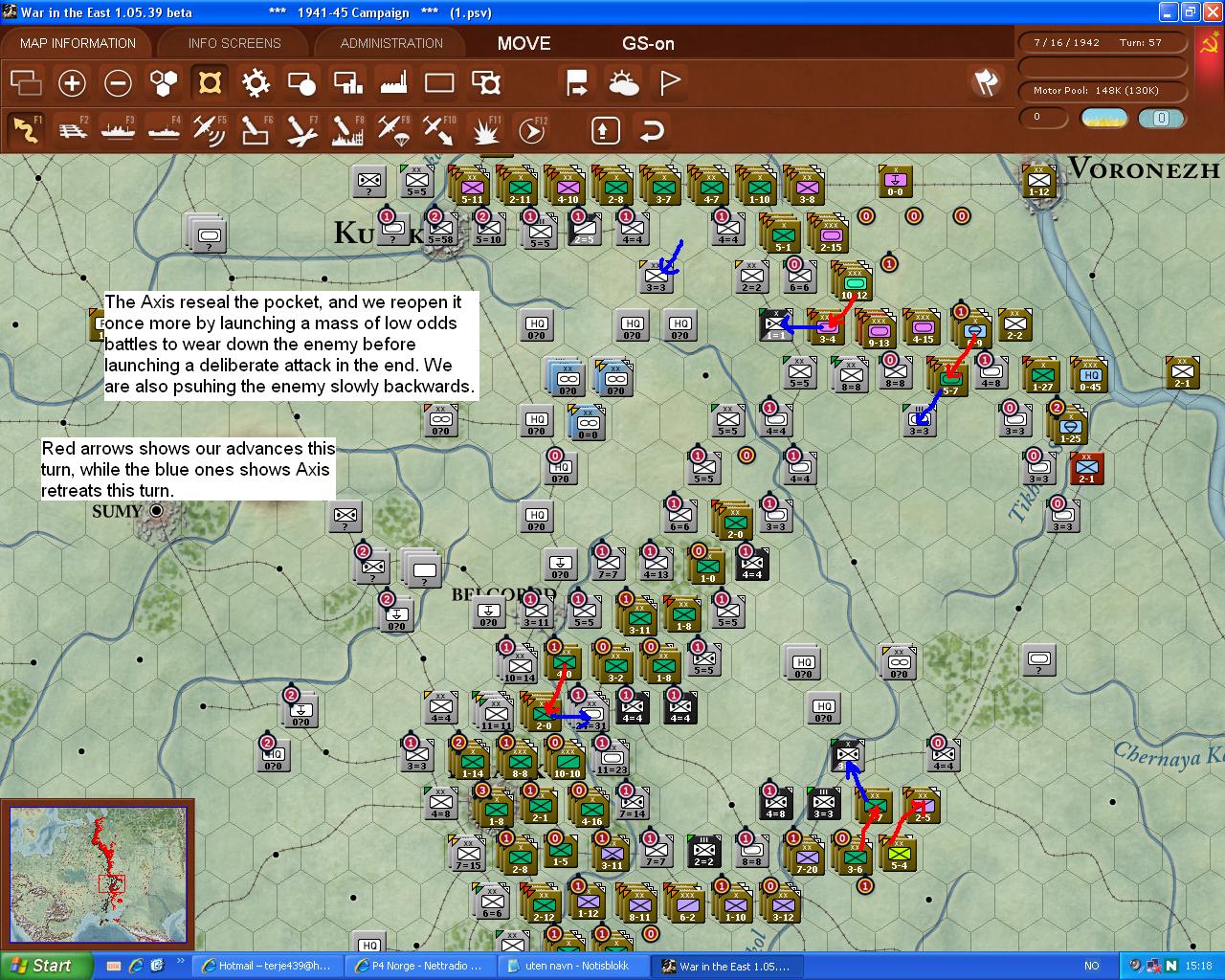Select the red 2-1 unit counter
Screen dimensions: 1225x980
coord(1087,468)
